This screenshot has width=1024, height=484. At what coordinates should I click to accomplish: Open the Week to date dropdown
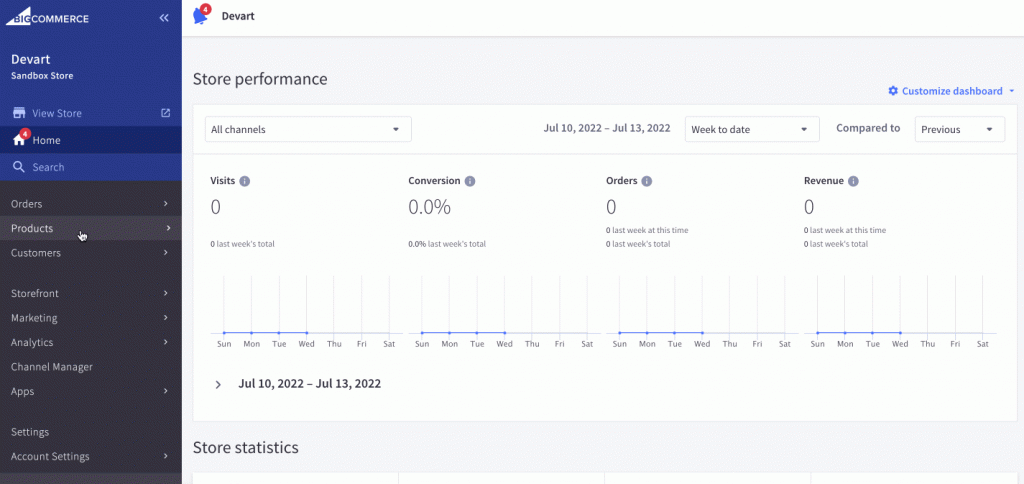point(751,129)
